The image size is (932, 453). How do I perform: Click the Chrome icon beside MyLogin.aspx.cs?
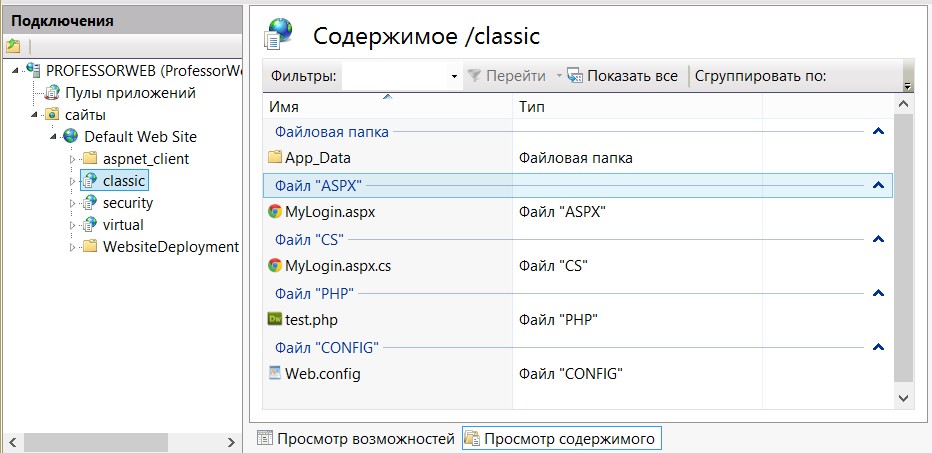pyautogui.click(x=275, y=265)
